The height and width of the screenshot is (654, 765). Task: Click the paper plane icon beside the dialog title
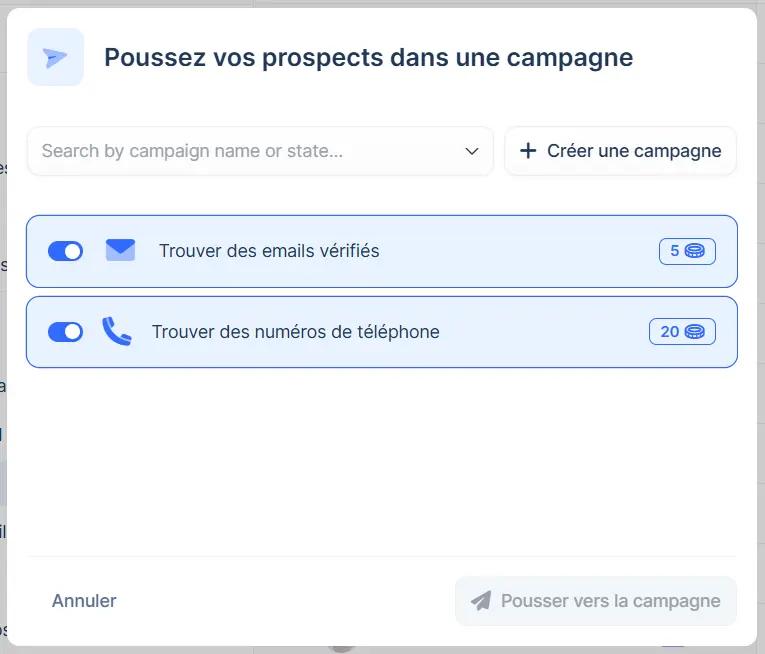(x=56, y=57)
